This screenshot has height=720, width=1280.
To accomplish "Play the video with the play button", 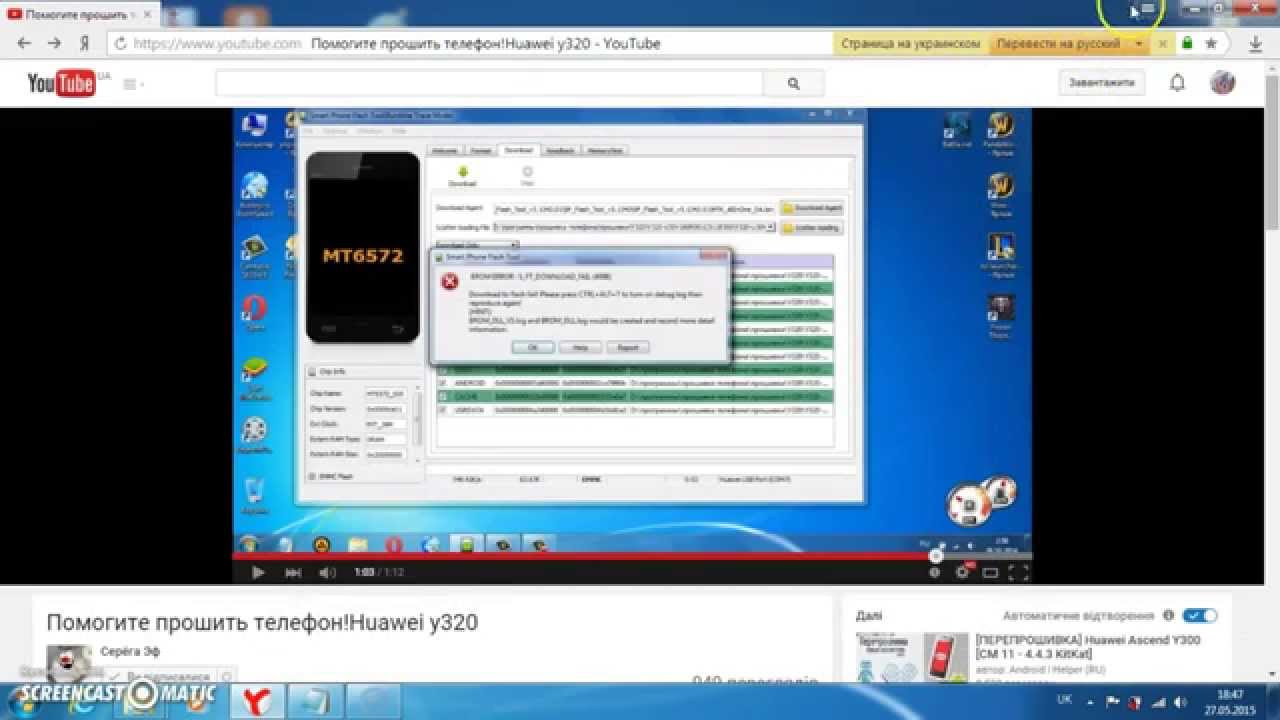I will click(258, 573).
